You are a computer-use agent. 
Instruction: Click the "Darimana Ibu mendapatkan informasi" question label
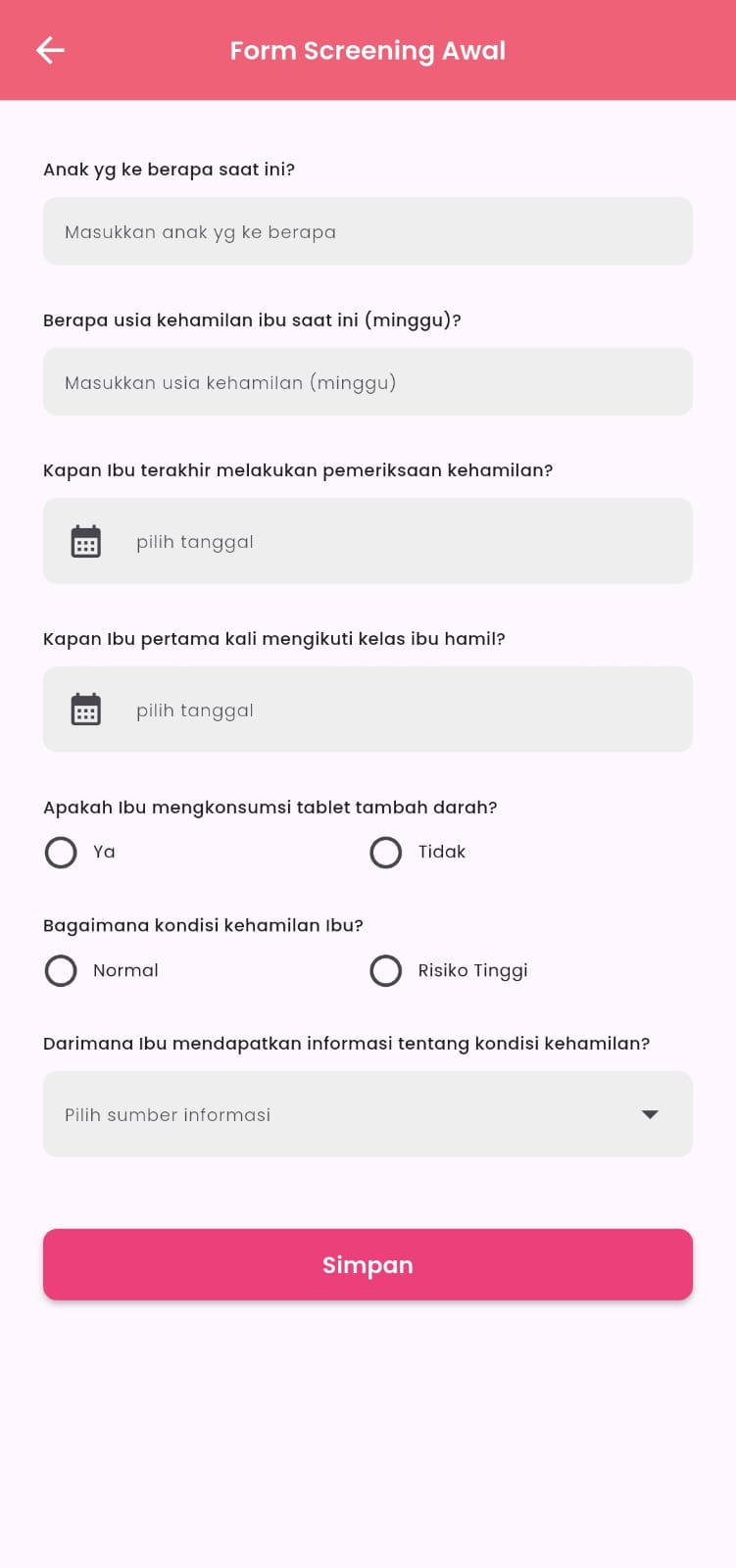tap(346, 1044)
